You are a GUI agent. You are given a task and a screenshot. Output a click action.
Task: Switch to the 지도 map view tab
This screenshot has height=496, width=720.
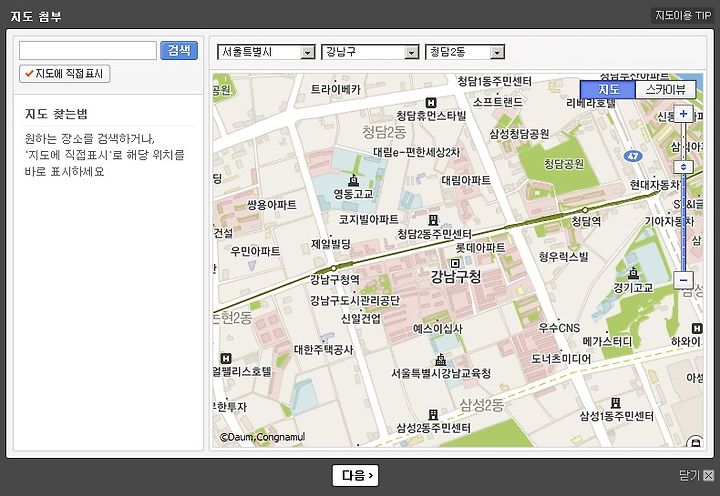coord(608,90)
